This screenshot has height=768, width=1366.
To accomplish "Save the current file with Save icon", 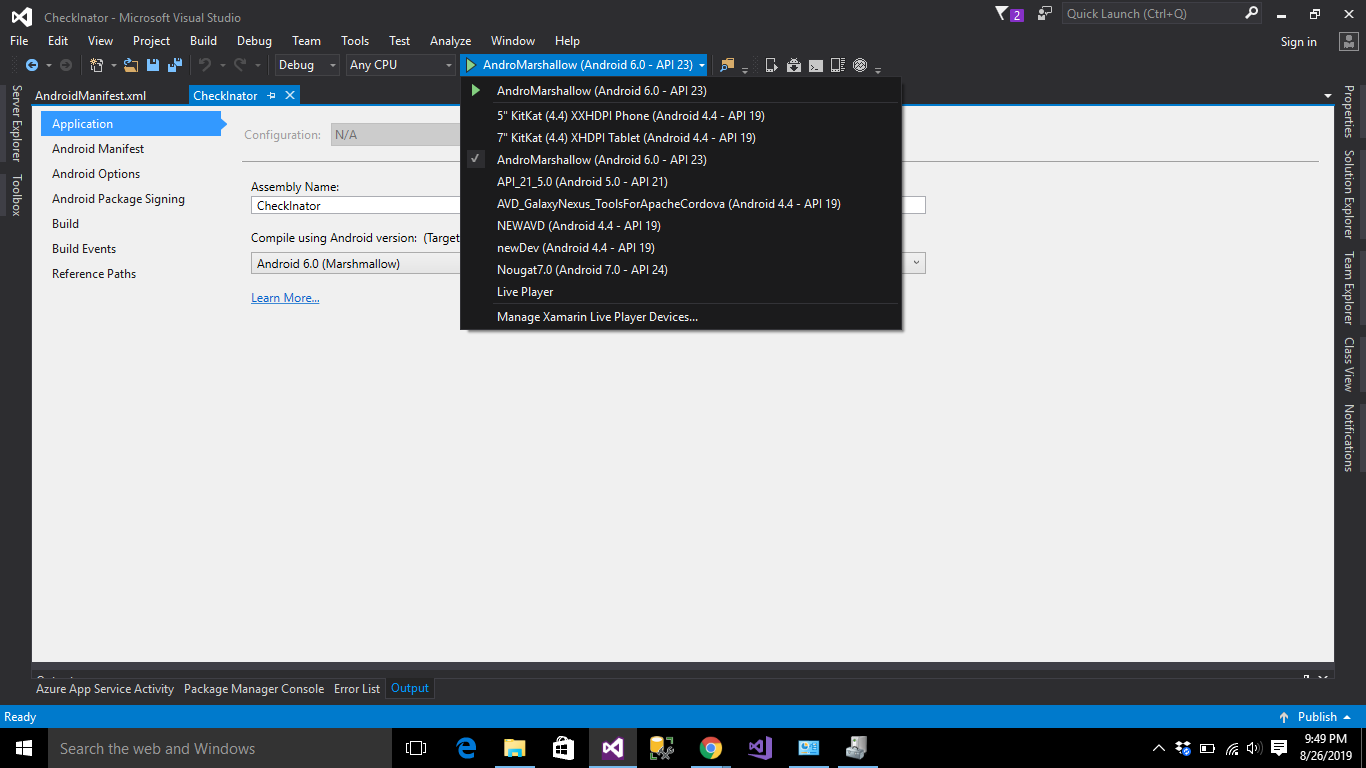I will [x=153, y=65].
